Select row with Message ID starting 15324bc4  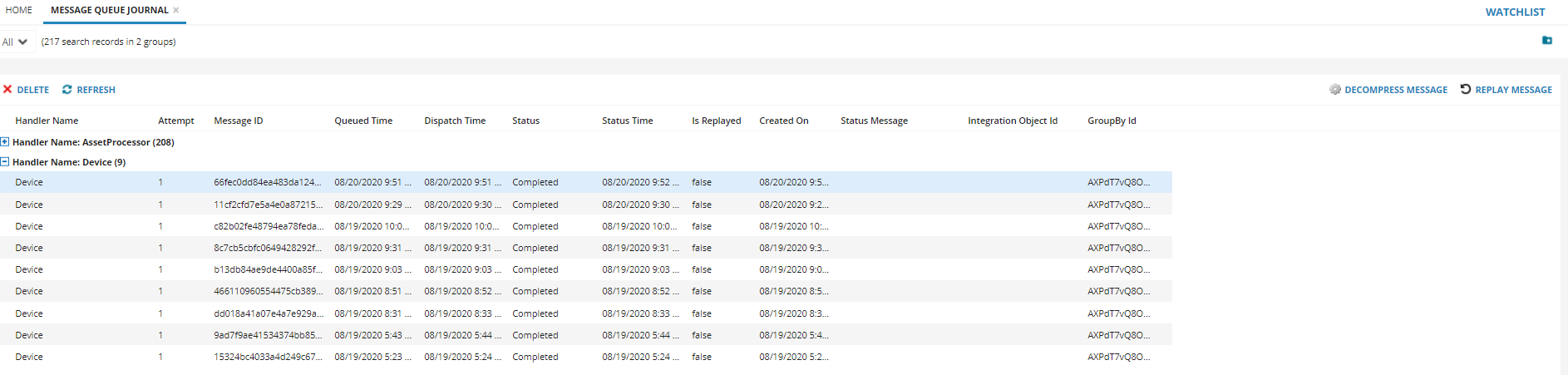pos(267,357)
